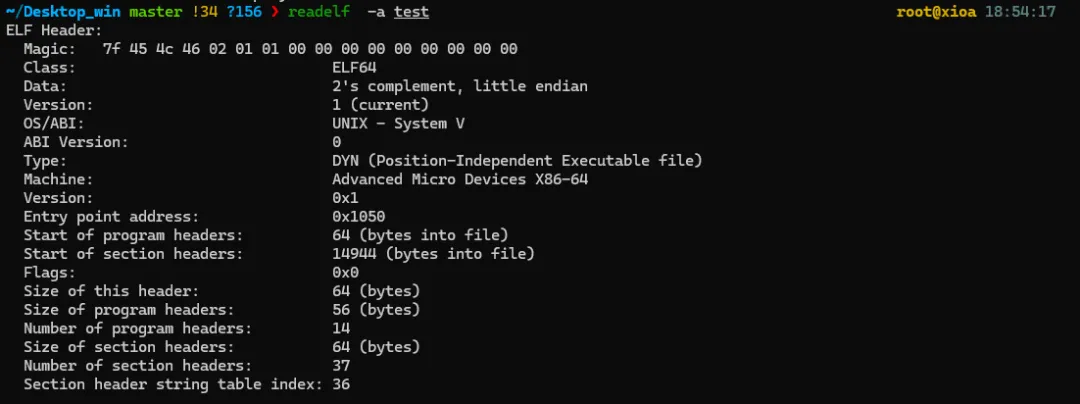Click the DYN (Position-Independent Executable file) text
1080x404 pixels.
pyautogui.click(x=517, y=160)
